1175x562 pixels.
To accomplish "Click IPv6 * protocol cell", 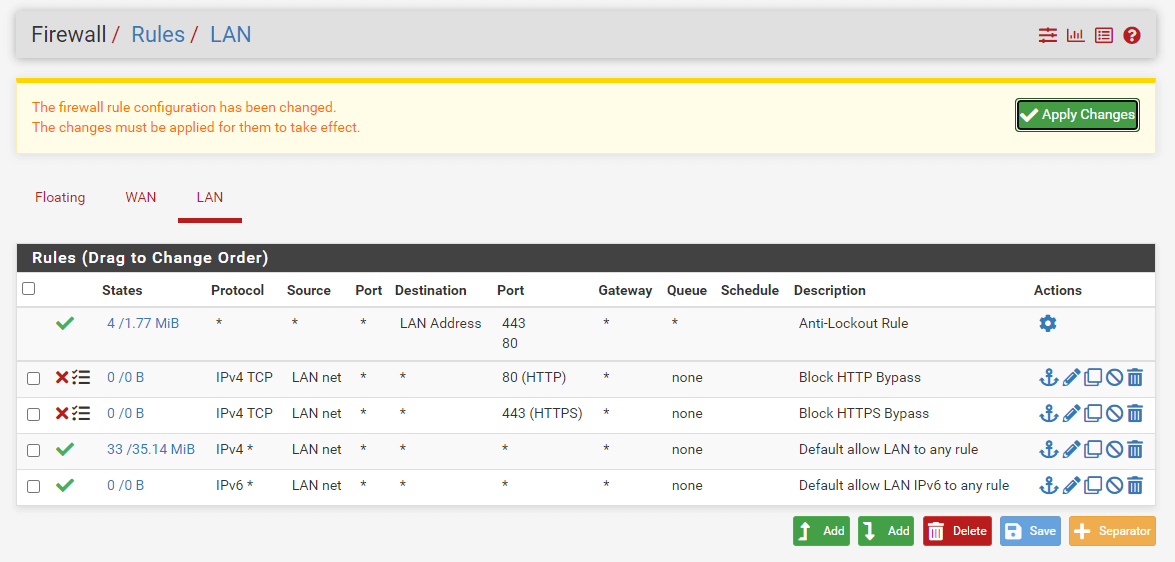I will click(x=235, y=486).
